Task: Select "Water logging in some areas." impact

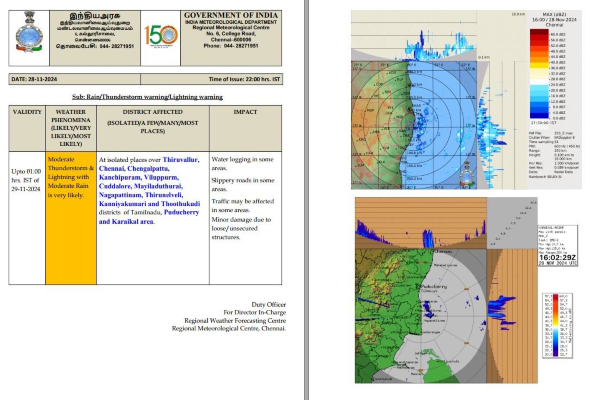Action: 242,163
